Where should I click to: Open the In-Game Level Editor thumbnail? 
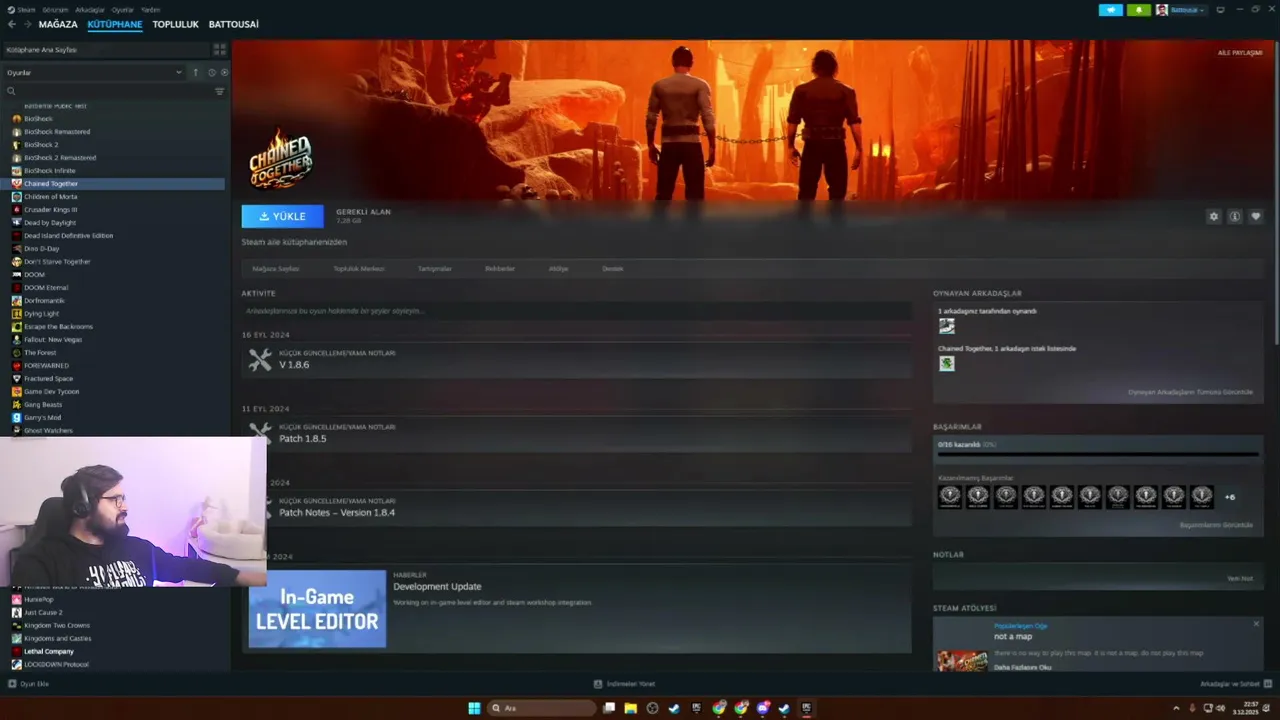point(317,609)
